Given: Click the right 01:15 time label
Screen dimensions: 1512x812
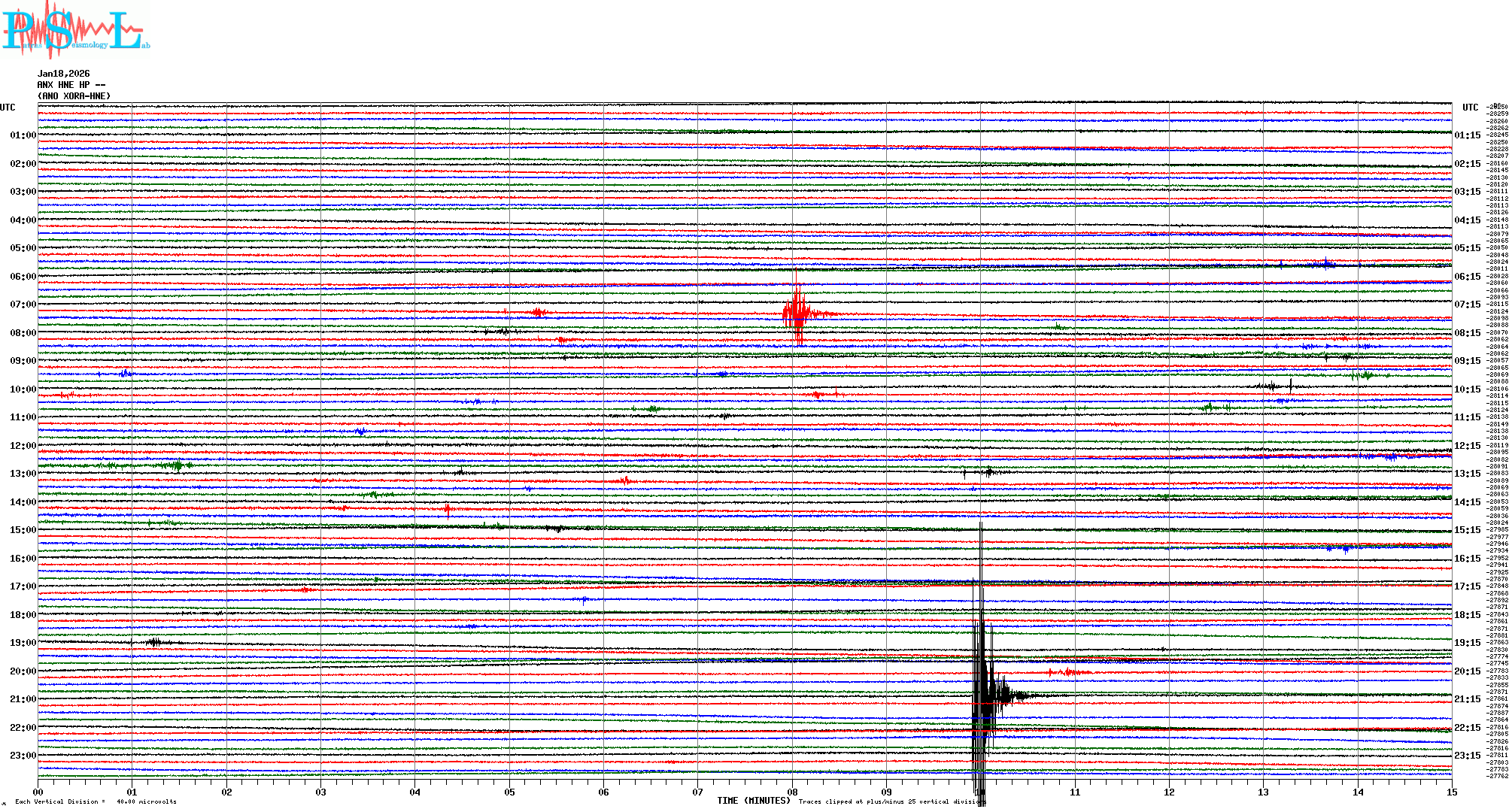Looking at the screenshot, I should click(1467, 136).
